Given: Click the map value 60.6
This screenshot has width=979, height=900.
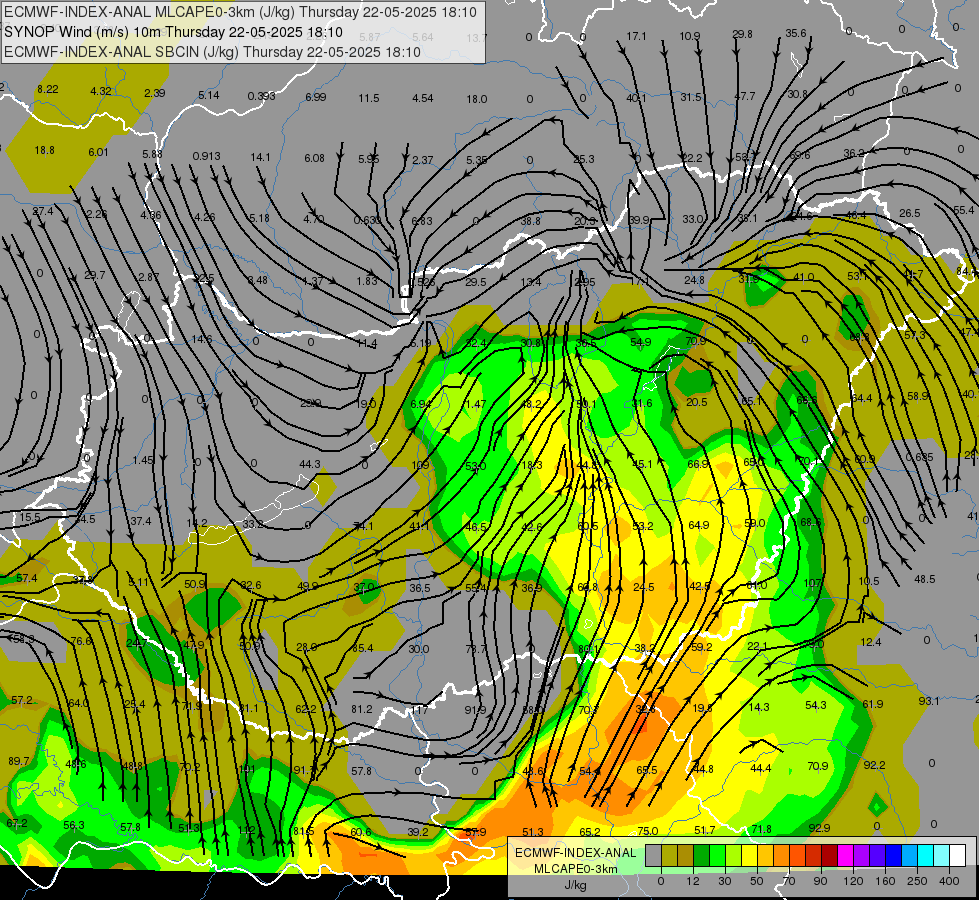Looking at the screenshot, I should (360, 832).
